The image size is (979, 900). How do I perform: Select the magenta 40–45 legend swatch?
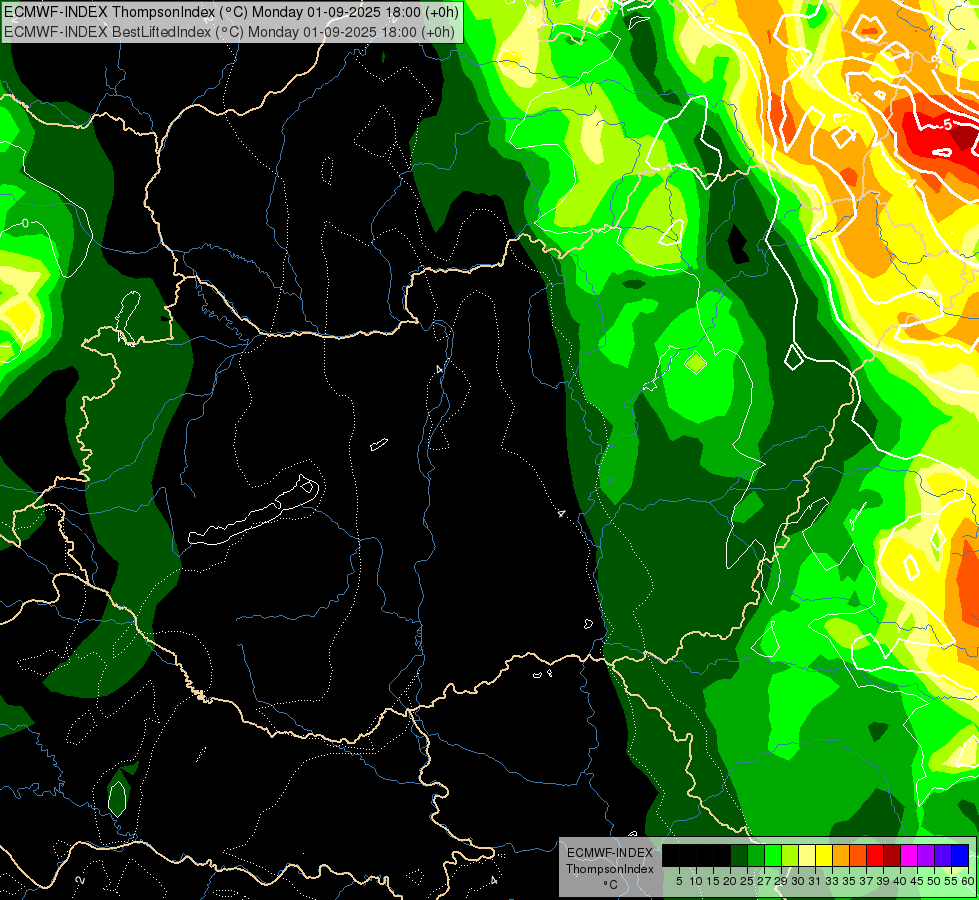[x=909, y=855]
